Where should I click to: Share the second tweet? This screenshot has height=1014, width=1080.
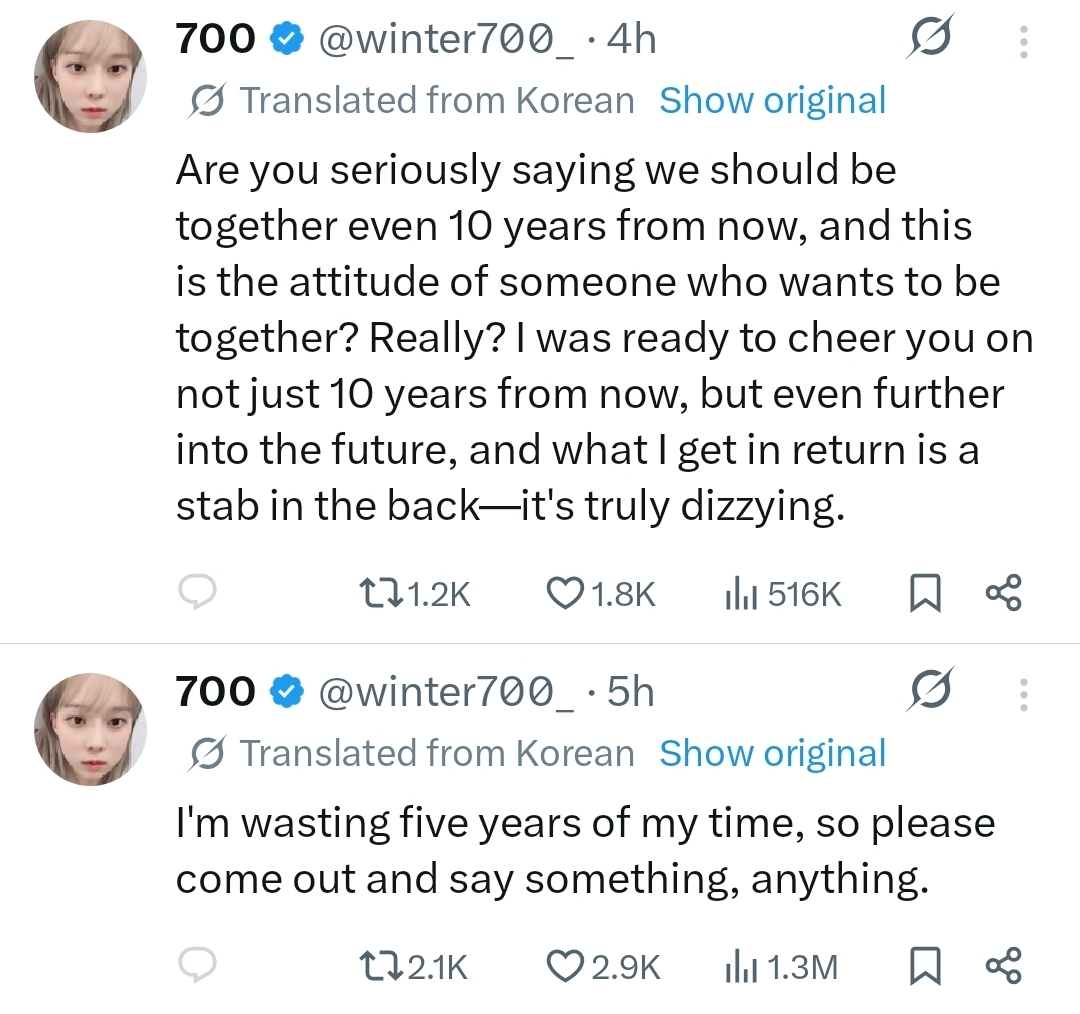[x=1004, y=966]
